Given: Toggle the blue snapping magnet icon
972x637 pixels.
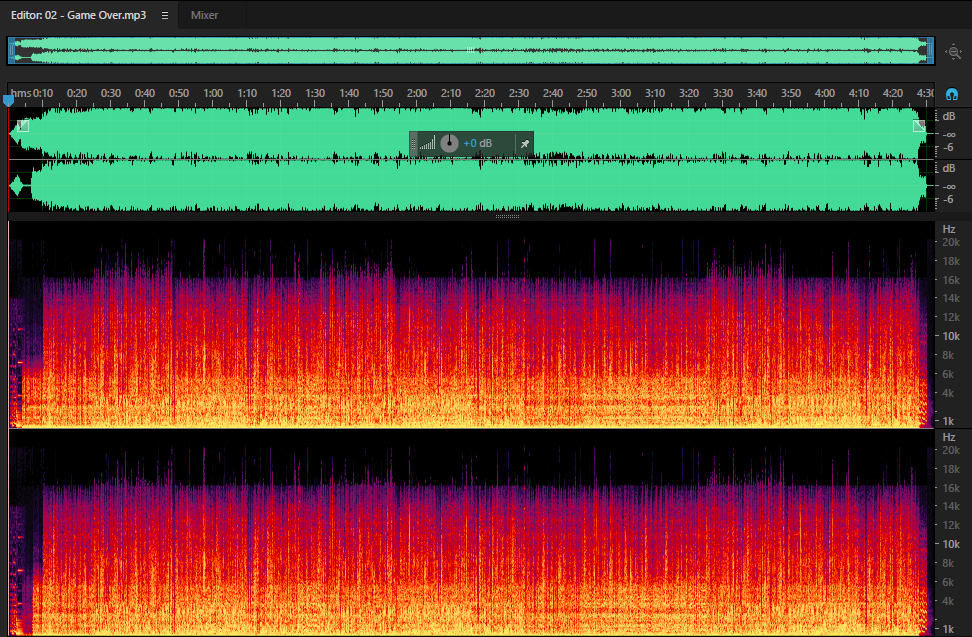Looking at the screenshot, I should pos(952,94).
